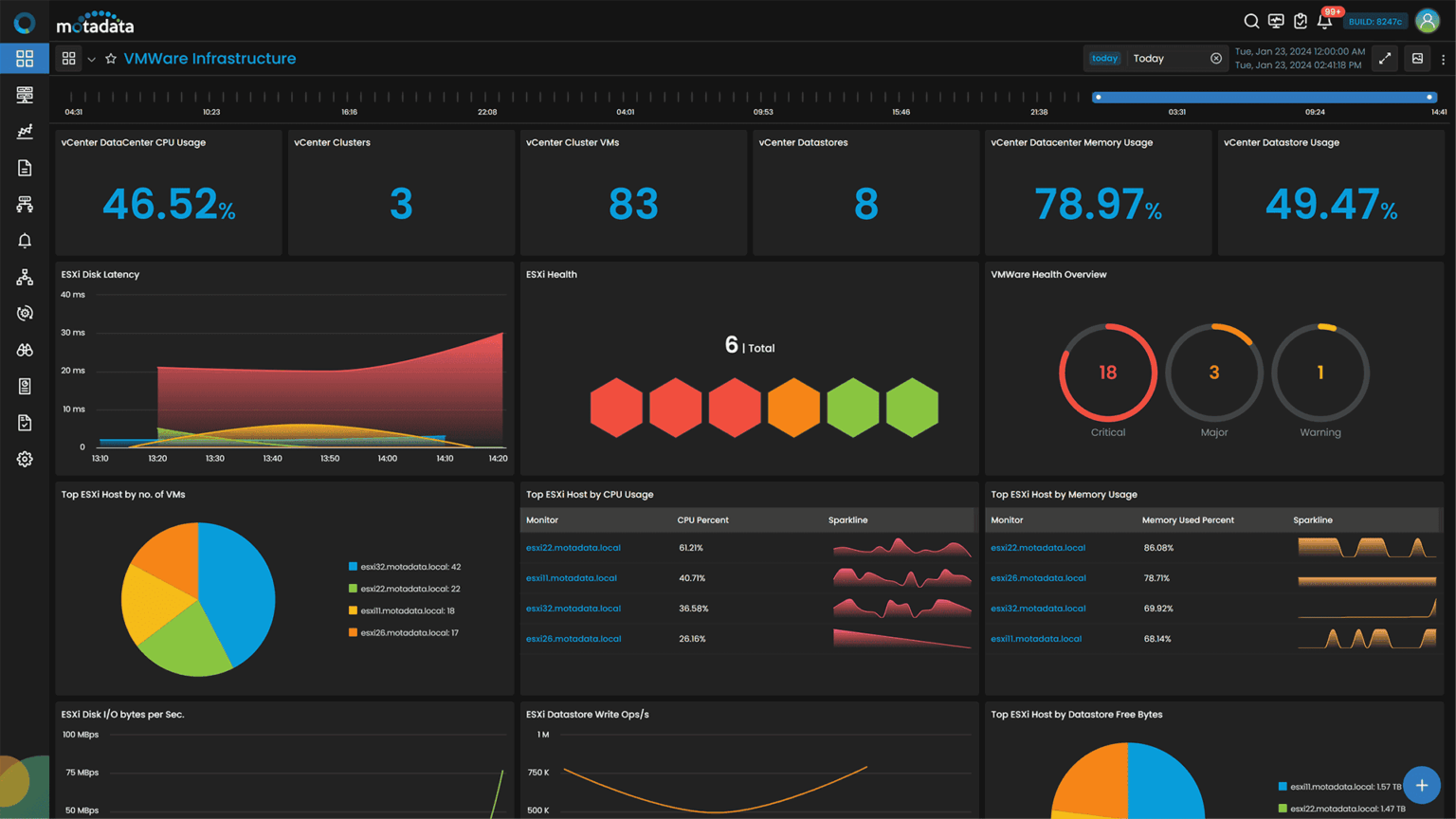Open the Alerts bell icon in sidebar

pyautogui.click(x=25, y=241)
